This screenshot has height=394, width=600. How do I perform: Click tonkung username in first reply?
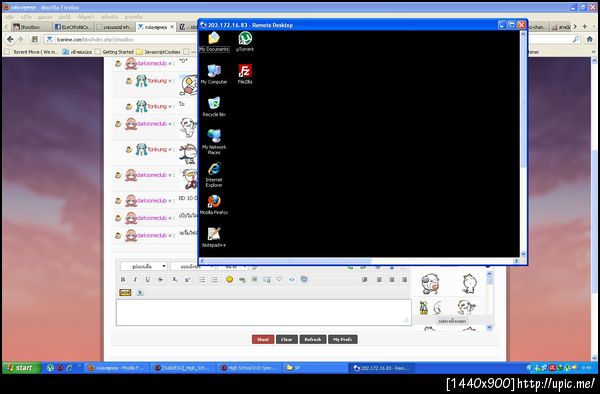(x=157, y=81)
